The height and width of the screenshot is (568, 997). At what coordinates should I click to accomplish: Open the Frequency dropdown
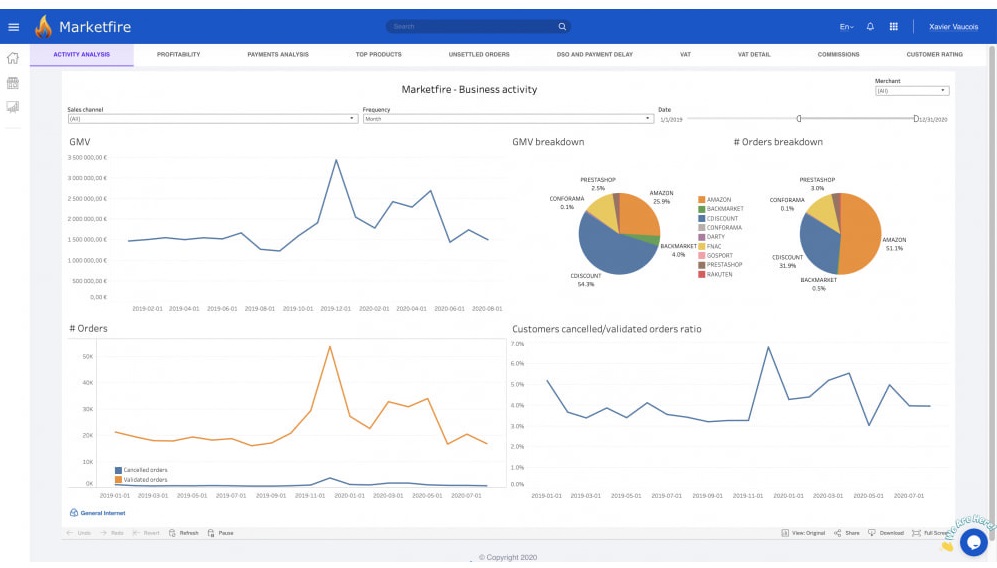[x=507, y=119]
